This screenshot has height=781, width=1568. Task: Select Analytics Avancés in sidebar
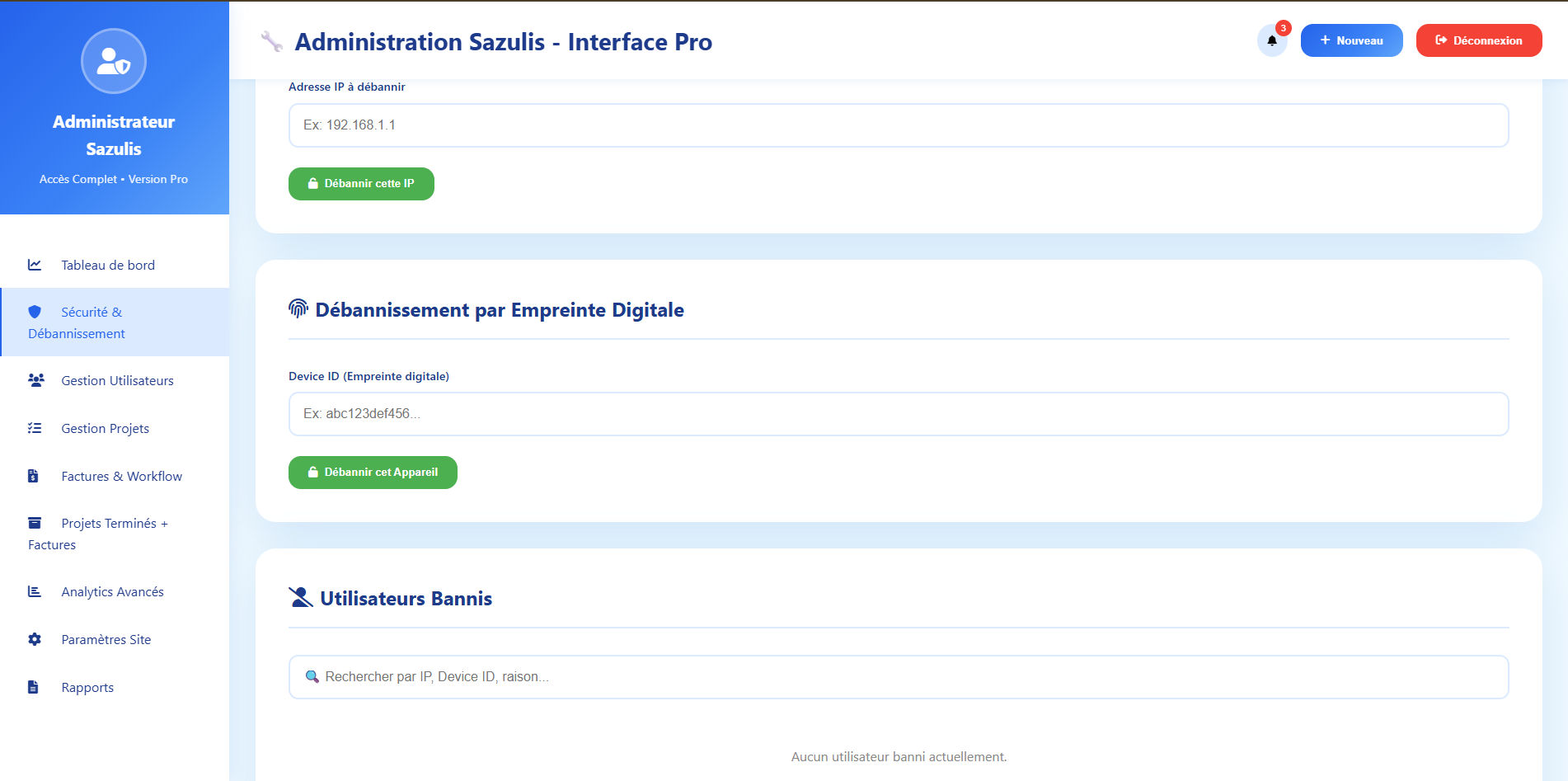click(112, 591)
